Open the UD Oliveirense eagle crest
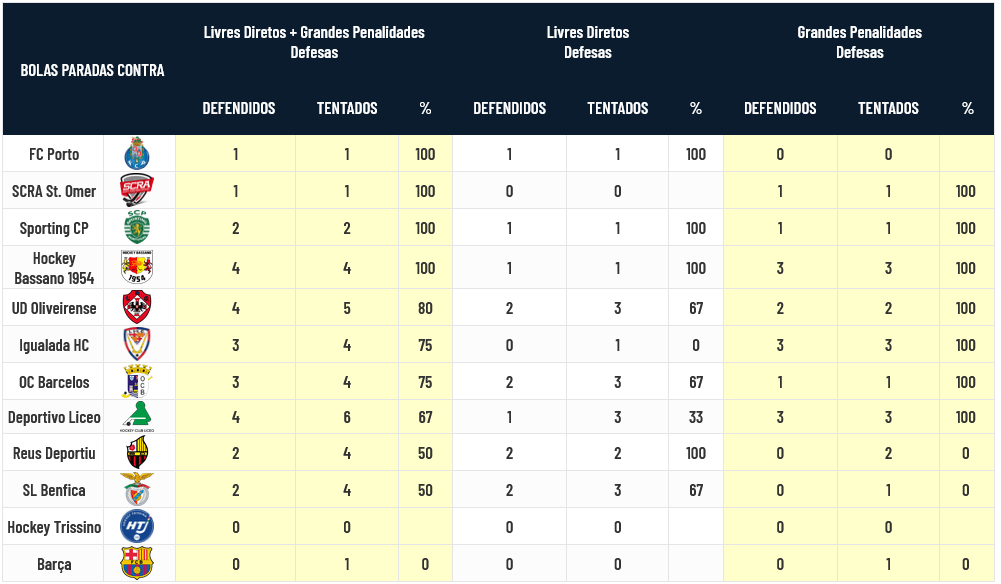Viewport: 1001px width, 584px height. pyautogui.click(x=137, y=307)
